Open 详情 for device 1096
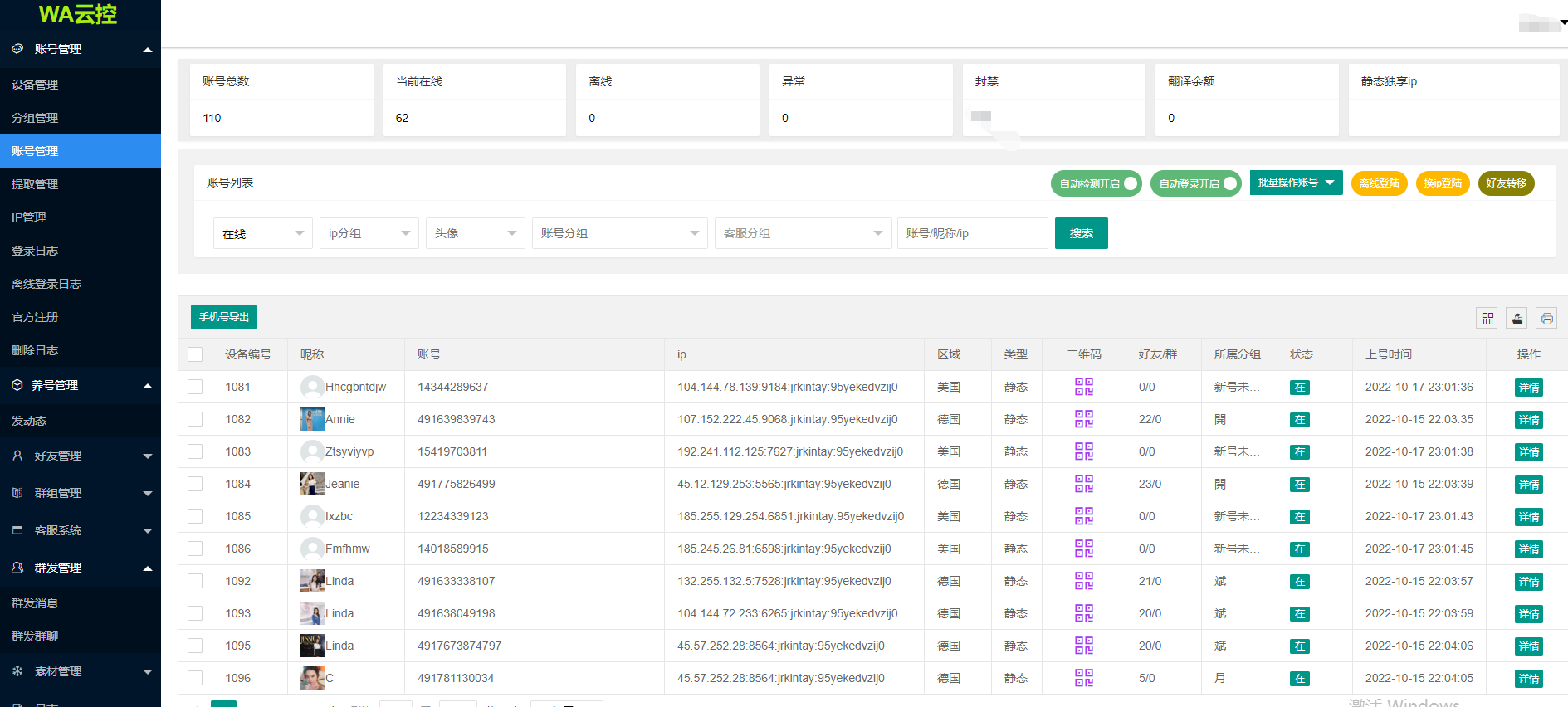 coord(1529,679)
